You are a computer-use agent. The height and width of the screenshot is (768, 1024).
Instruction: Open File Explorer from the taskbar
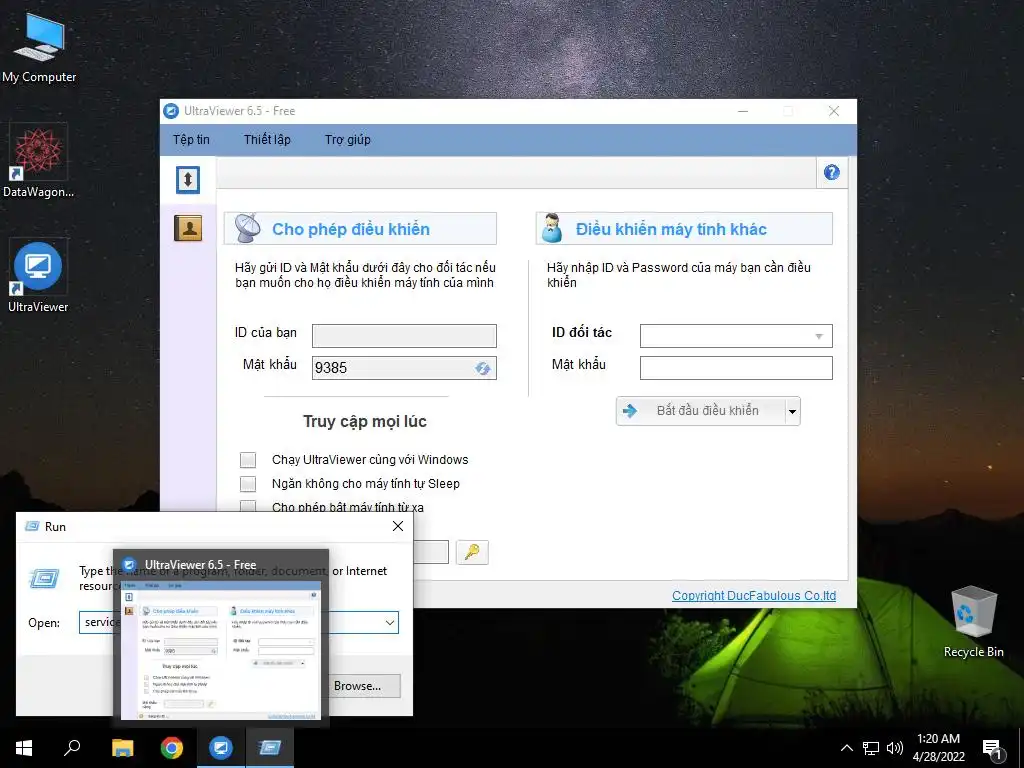122,748
